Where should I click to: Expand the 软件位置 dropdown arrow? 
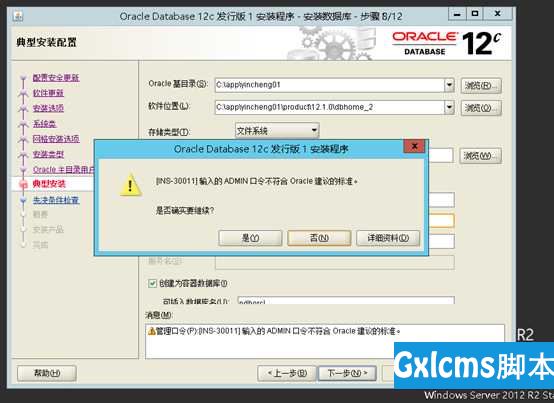(x=449, y=107)
